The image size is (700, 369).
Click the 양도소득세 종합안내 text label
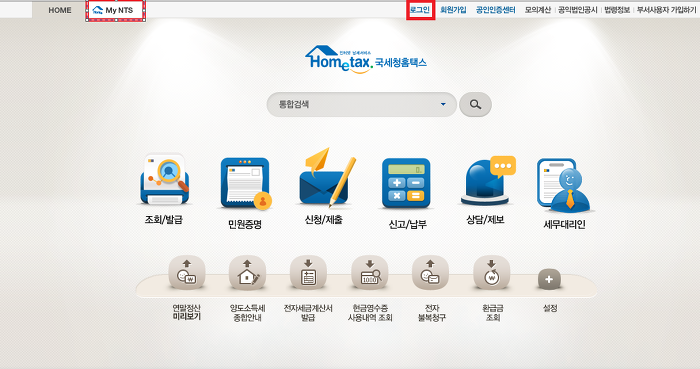(x=248, y=313)
